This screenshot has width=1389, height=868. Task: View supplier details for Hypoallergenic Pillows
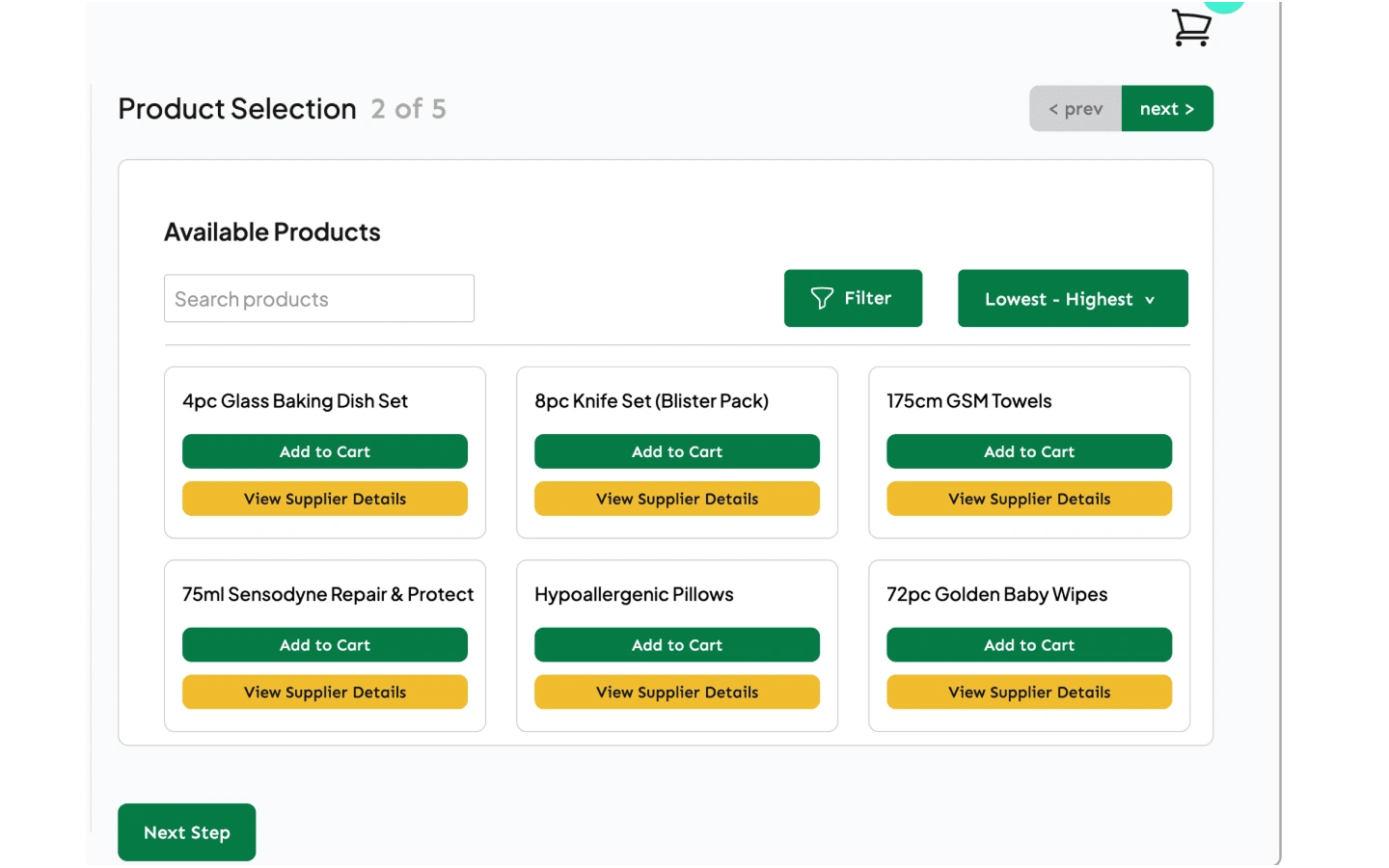tap(677, 692)
